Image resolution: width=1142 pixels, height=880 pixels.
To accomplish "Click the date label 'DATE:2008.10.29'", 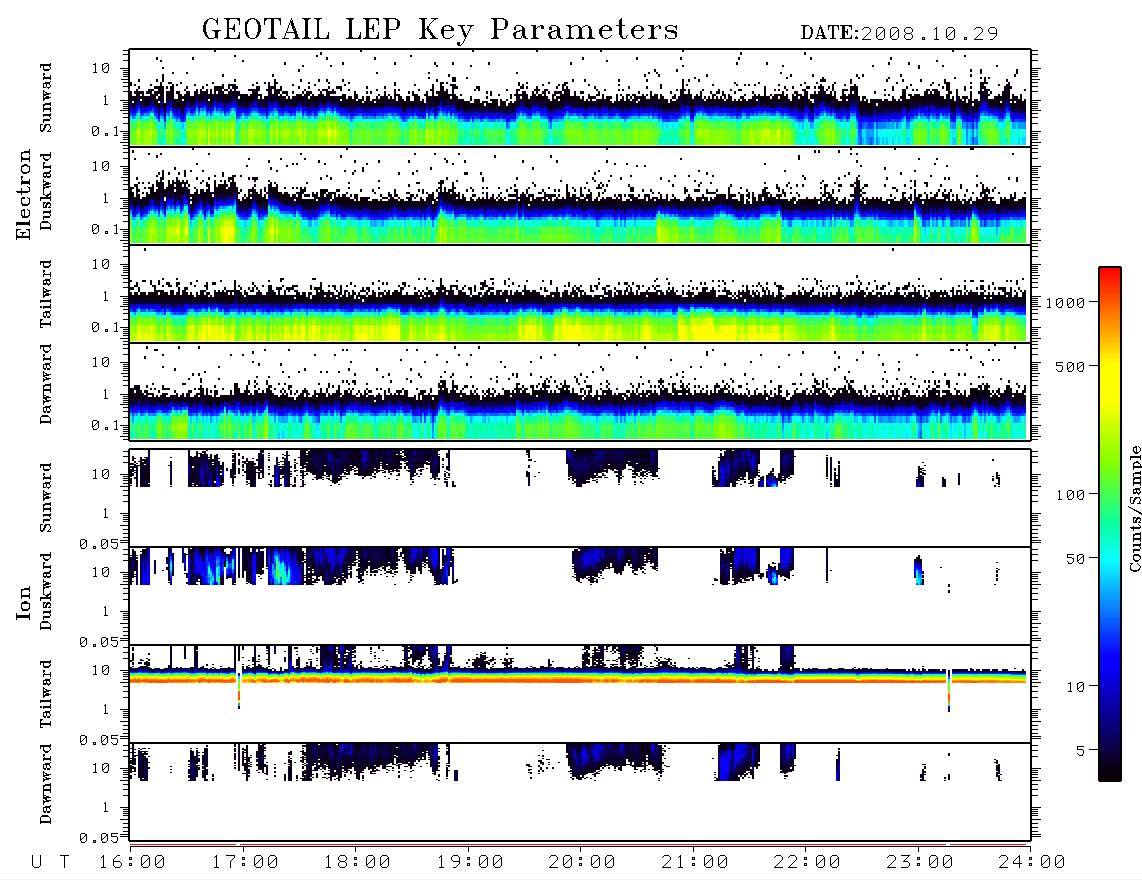I will pyautogui.click(x=899, y=34).
